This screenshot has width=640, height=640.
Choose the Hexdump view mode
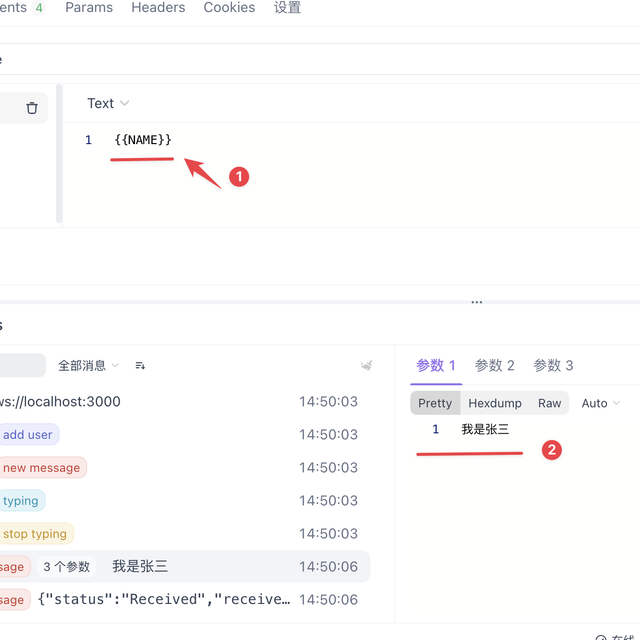pyautogui.click(x=495, y=403)
